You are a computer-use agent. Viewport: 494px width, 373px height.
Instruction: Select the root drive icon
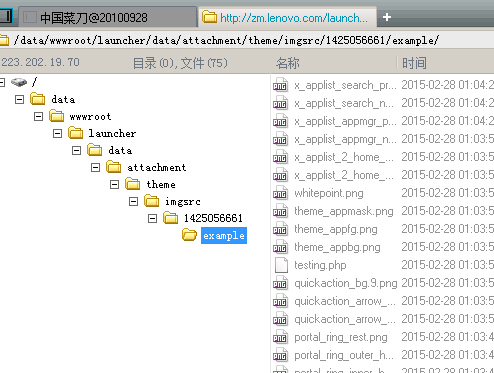pos(19,82)
